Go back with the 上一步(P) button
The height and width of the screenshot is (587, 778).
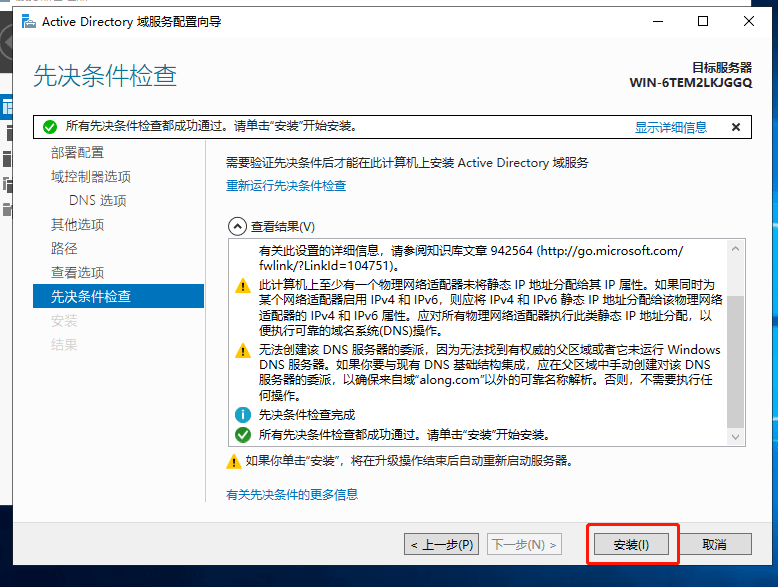click(442, 544)
